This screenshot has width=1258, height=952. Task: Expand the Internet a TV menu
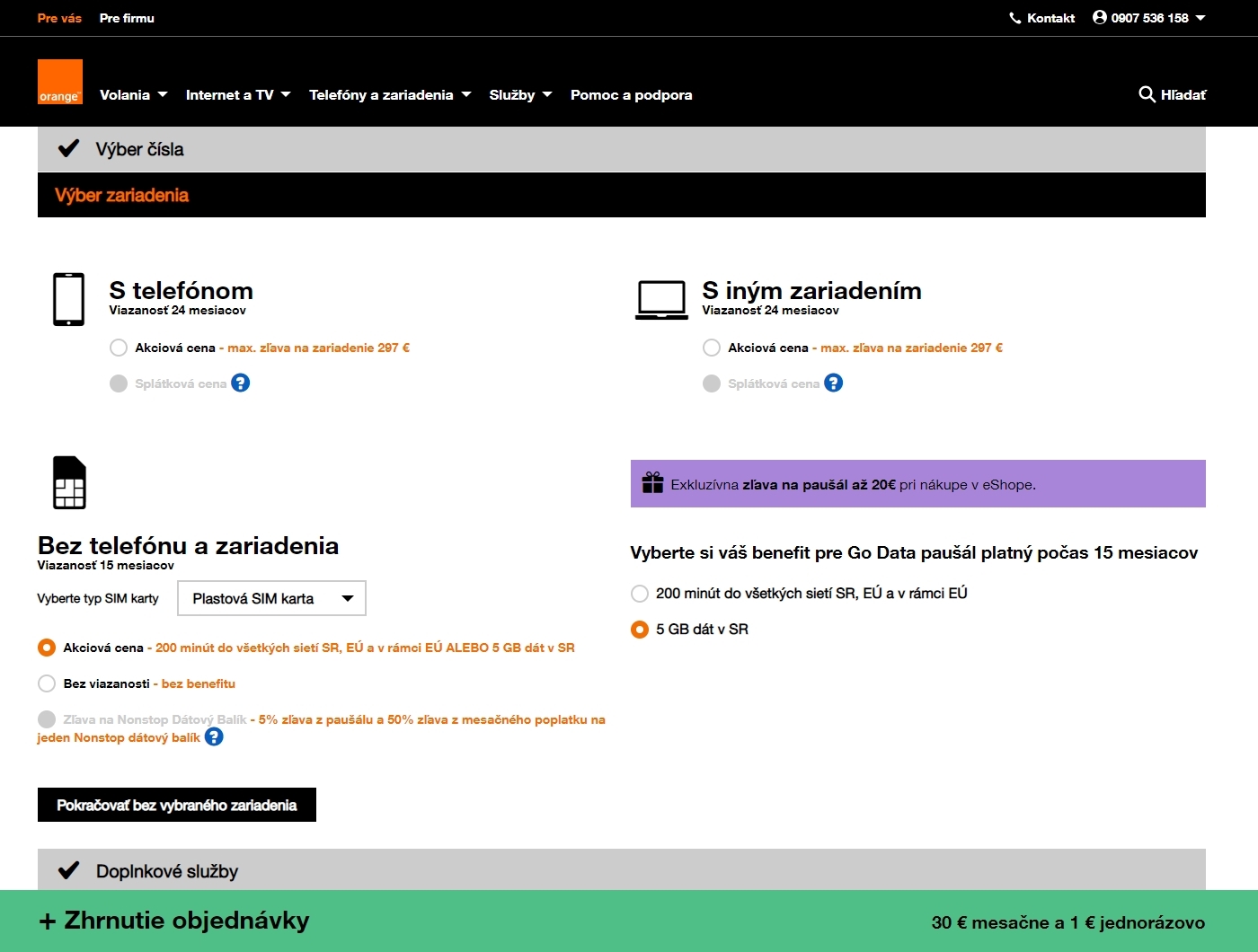(238, 94)
